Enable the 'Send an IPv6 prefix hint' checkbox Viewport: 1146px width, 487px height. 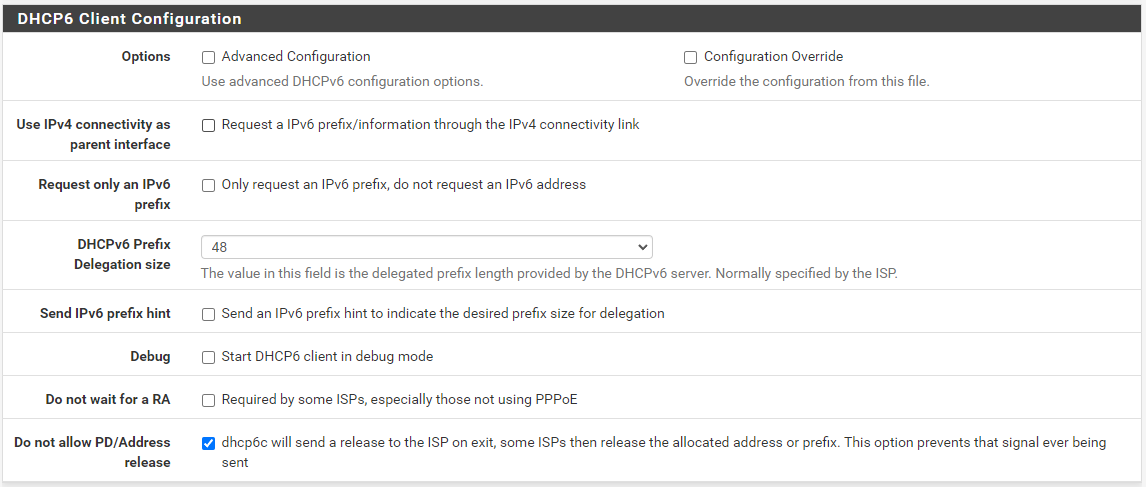(209, 314)
